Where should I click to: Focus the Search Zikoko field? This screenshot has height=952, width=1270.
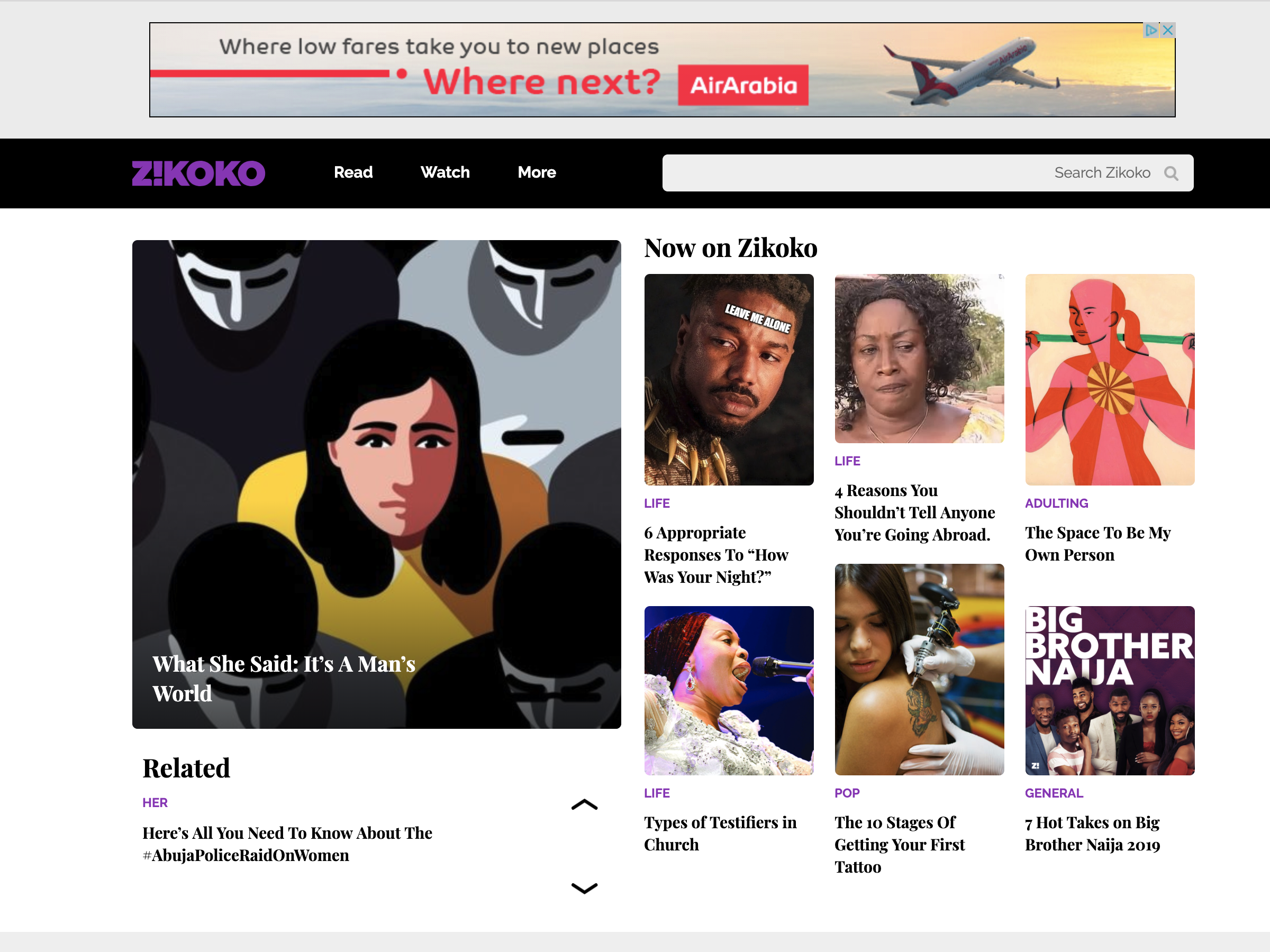928,173
